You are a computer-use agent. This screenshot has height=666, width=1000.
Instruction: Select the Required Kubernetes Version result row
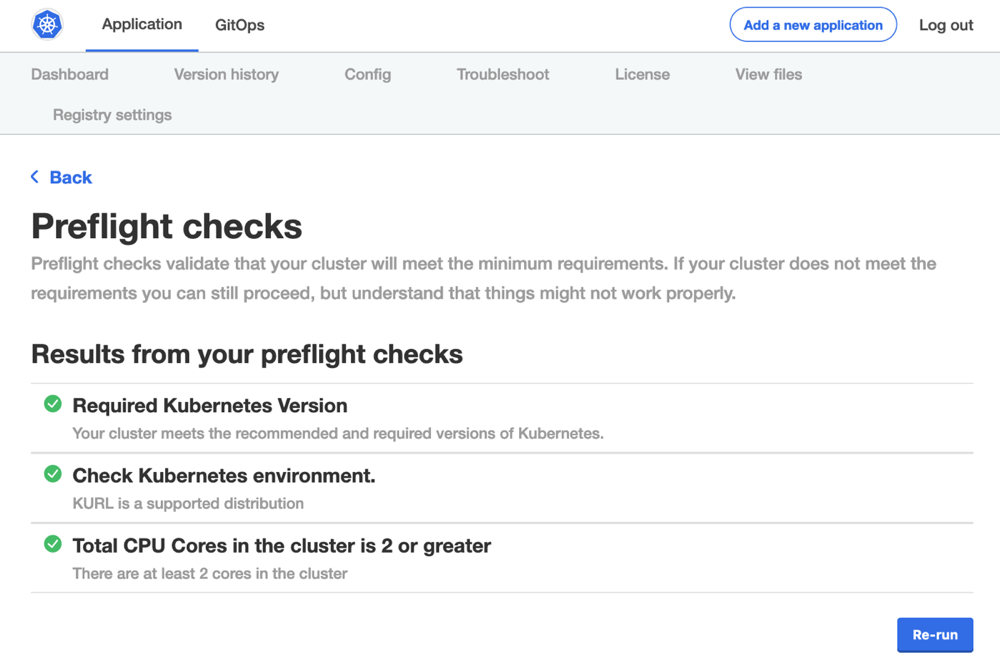(x=501, y=419)
